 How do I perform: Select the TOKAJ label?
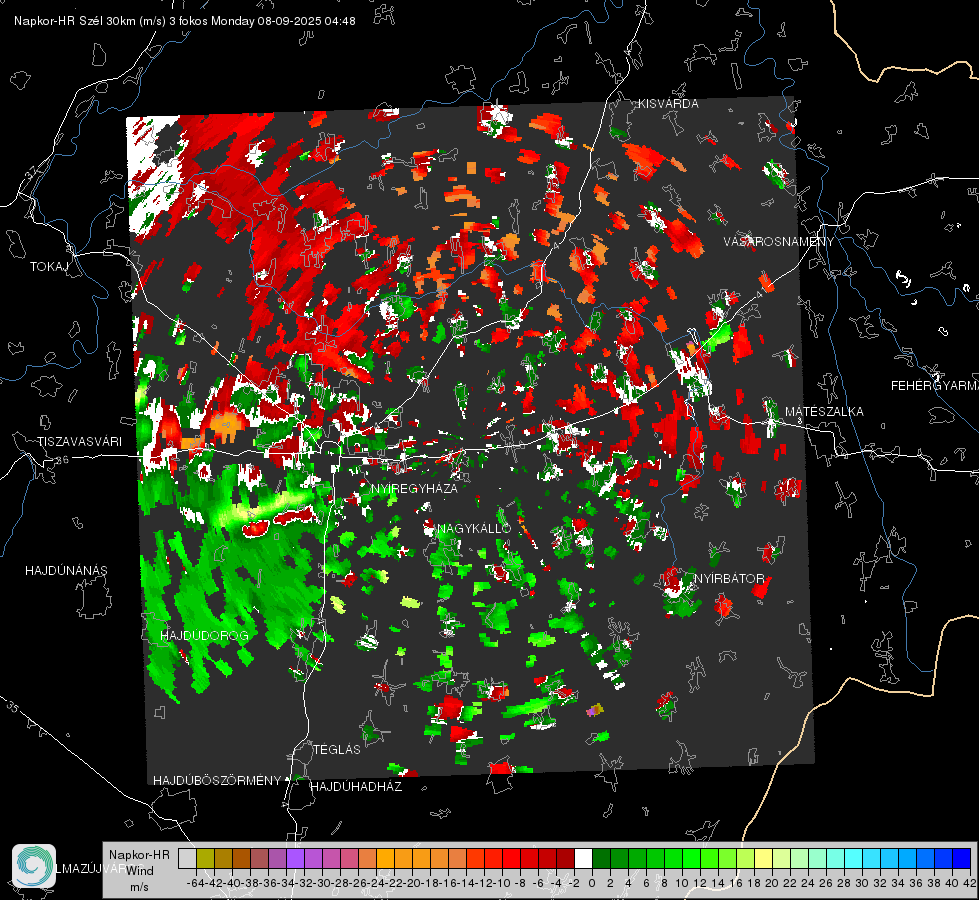click(x=49, y=267)
